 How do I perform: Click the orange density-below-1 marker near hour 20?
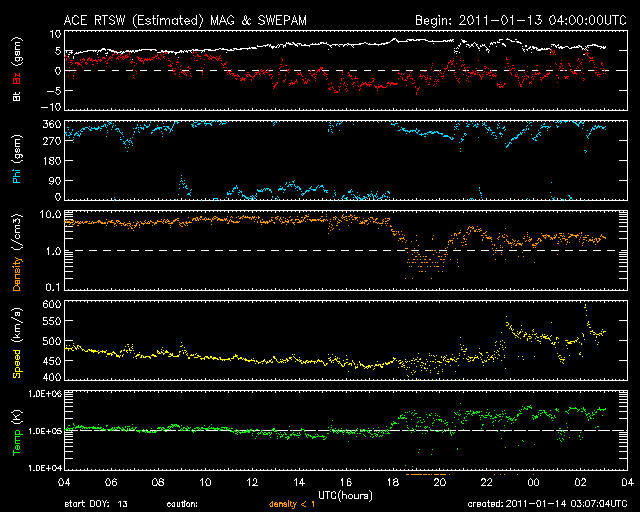(427, 473)
